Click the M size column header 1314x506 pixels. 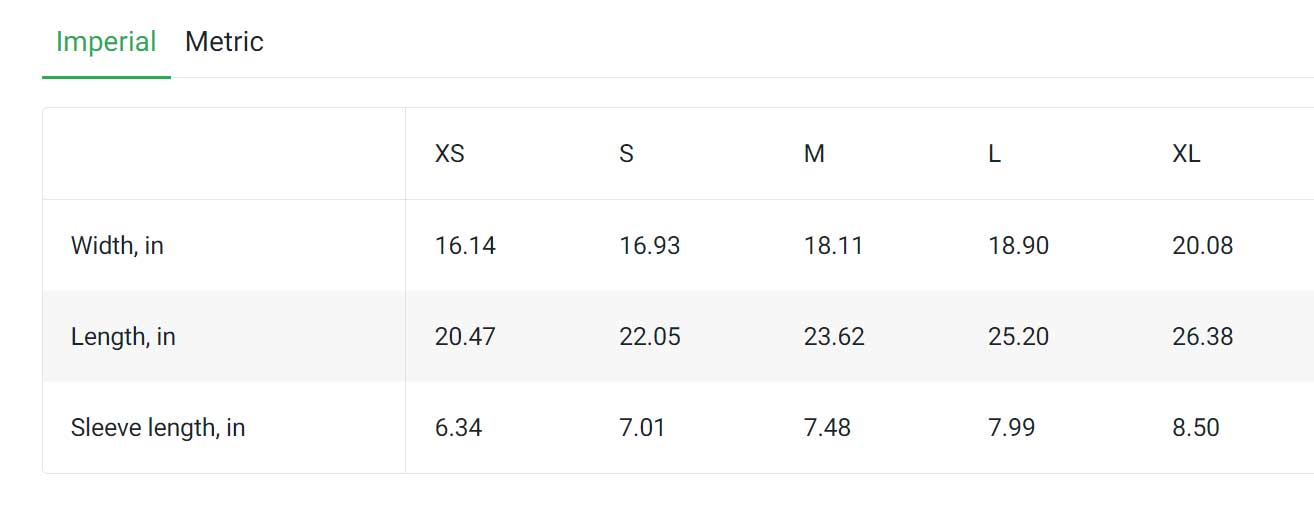[814, 154]
